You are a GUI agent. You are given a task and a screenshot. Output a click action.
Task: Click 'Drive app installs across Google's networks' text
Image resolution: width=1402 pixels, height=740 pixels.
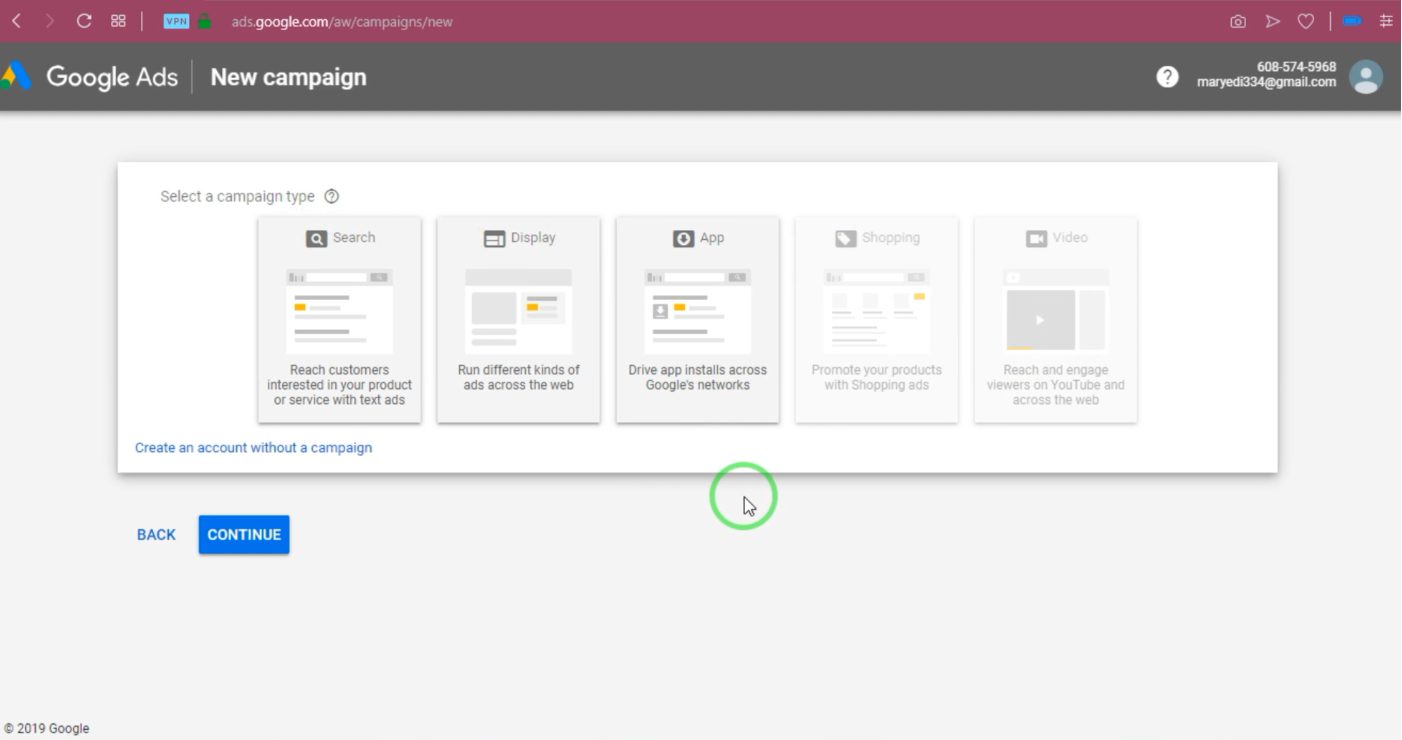tap(698, 378)
